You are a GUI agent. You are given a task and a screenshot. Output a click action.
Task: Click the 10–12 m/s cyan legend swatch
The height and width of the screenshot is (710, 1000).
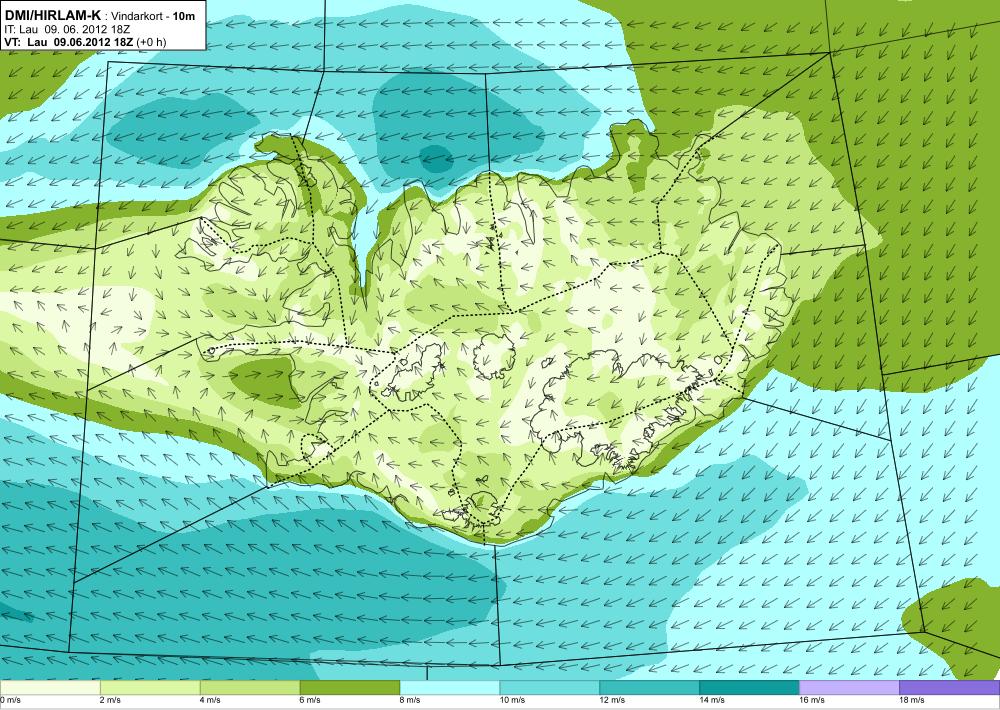(550, 688)
